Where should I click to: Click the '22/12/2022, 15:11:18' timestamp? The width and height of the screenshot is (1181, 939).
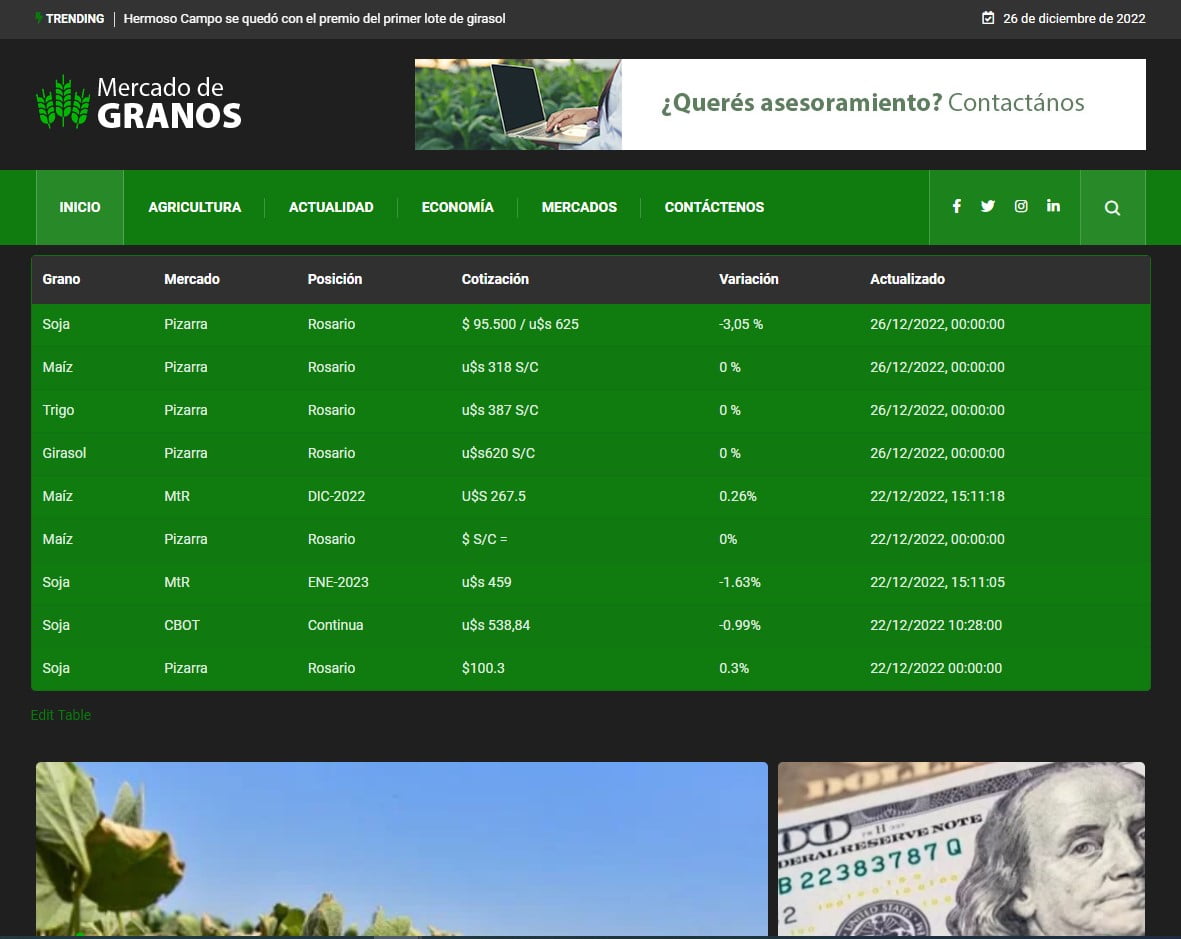click(x=937, y=496)
